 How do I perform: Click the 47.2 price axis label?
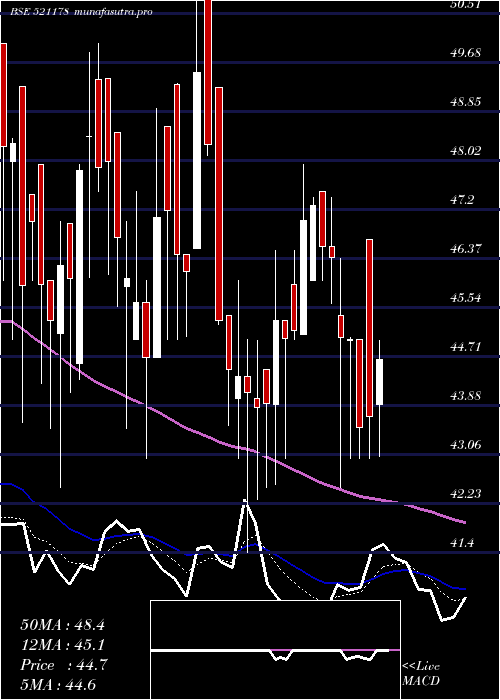(x=462, y=200)
